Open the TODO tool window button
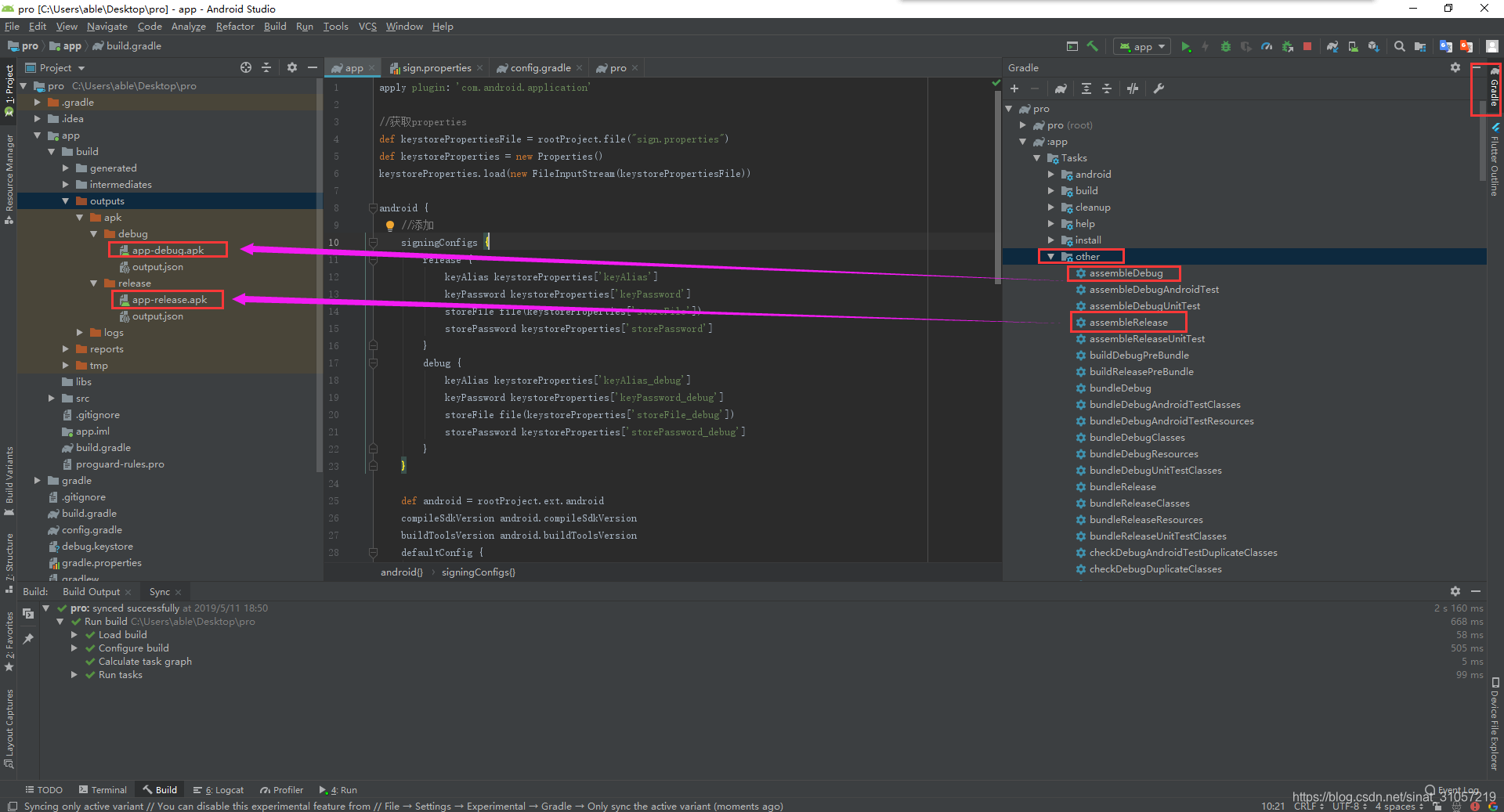 coord(44,790)
